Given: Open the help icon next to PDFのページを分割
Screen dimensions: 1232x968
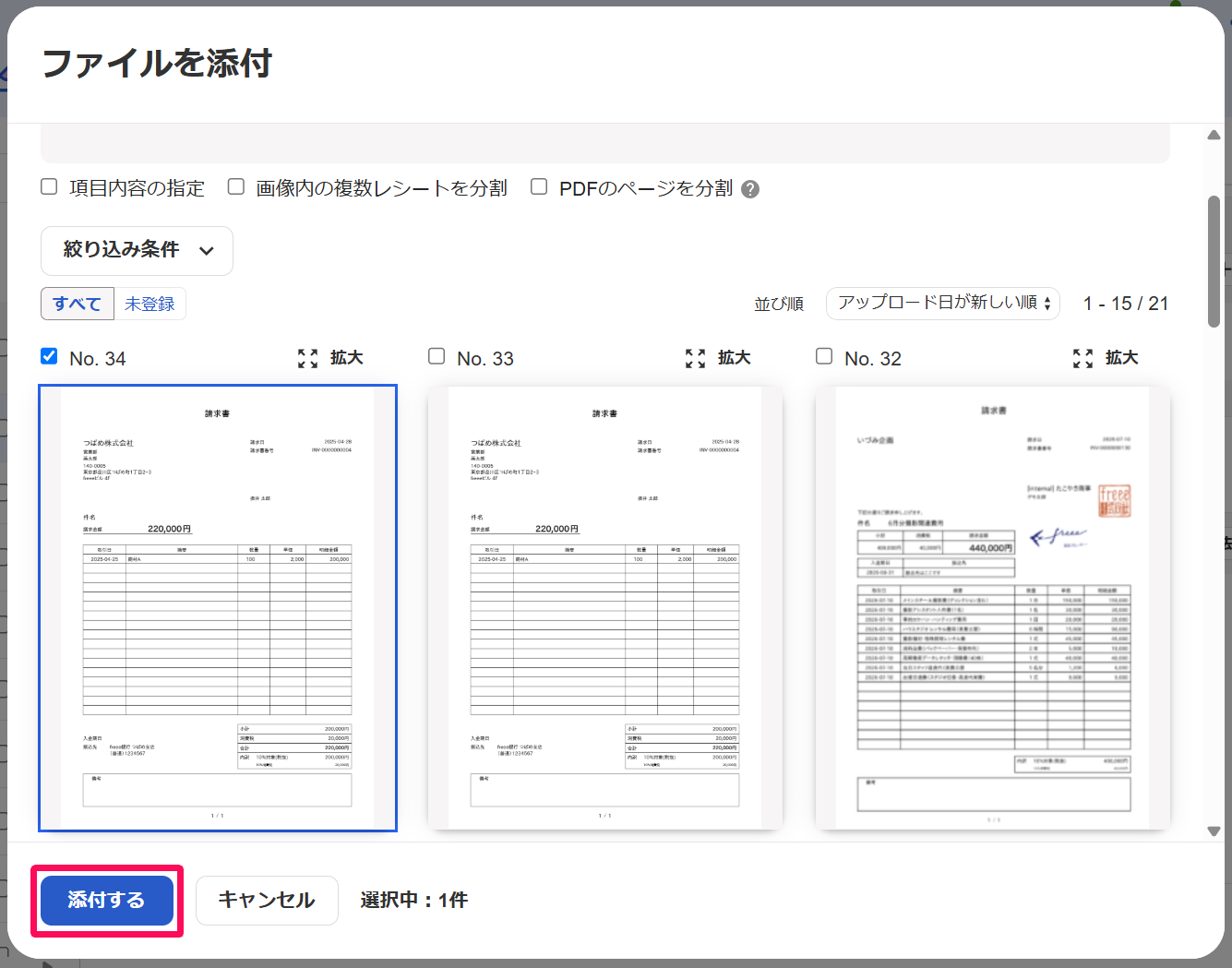Looking at the screenshot, I should (x=750, y=189).
